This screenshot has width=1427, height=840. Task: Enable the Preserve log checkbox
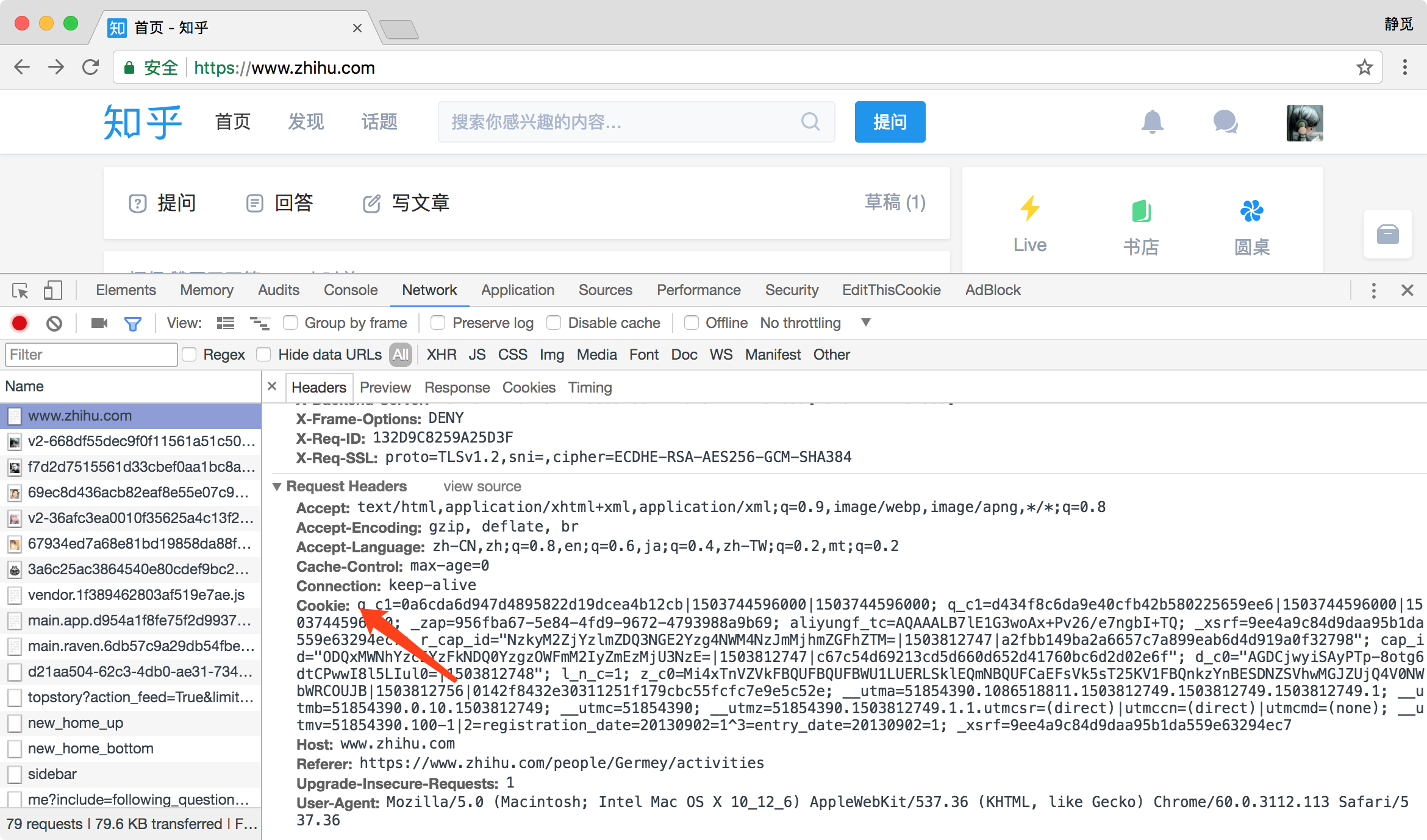tap(438, 322)
